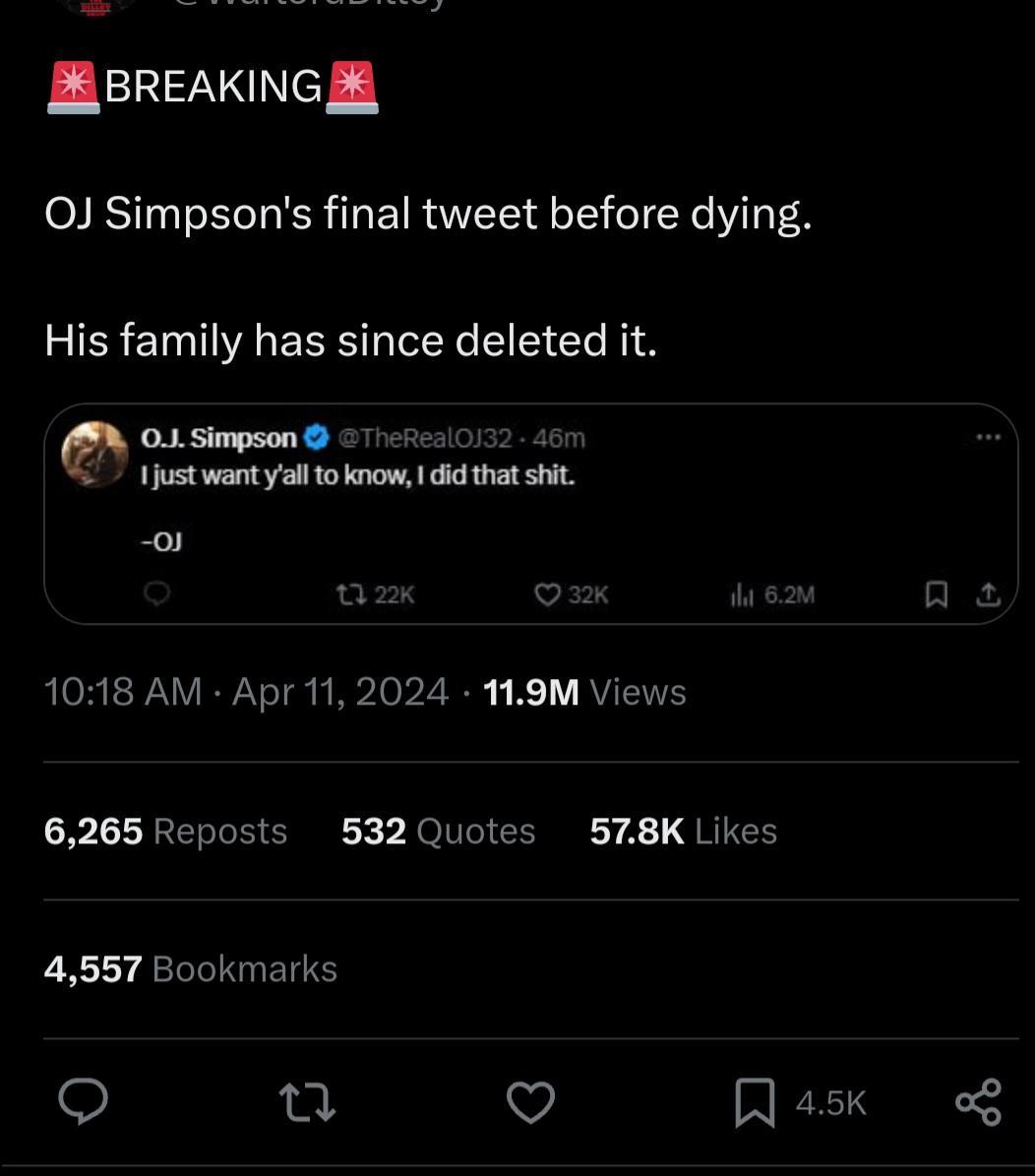Open the quoted tweet's text body
Screen dimensions: 1035x1176
tap(358, 475)
